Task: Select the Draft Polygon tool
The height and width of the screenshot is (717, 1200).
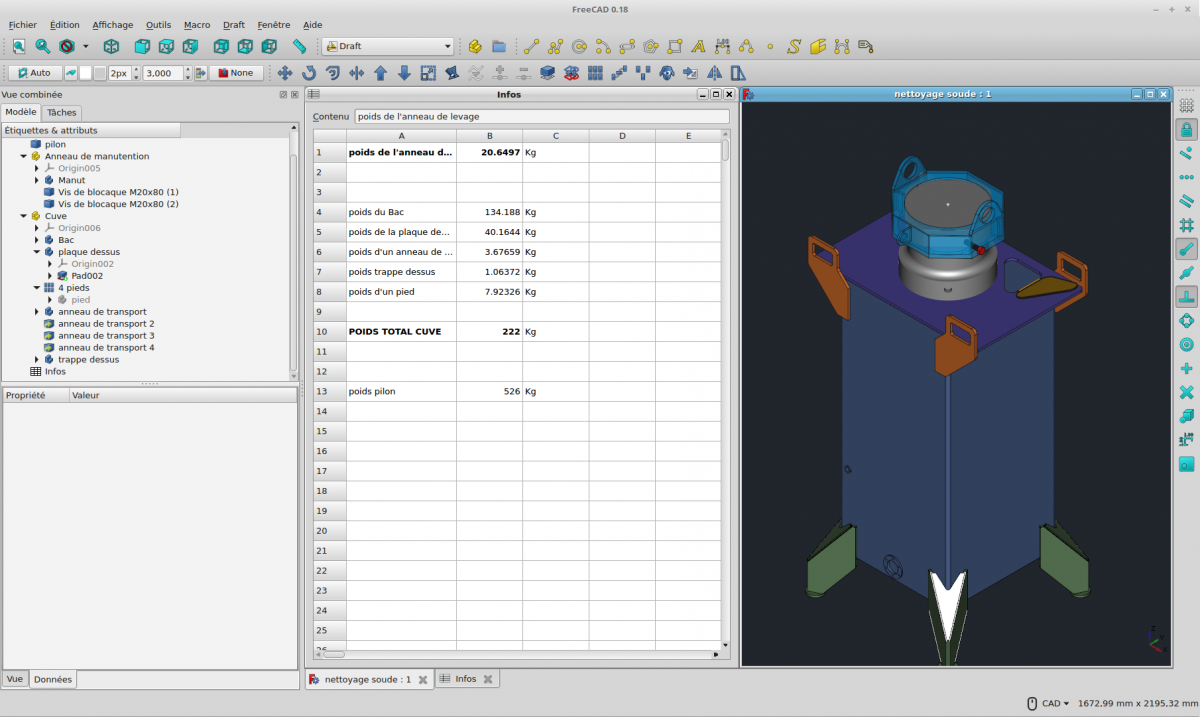Action: [x=651, y=46]
